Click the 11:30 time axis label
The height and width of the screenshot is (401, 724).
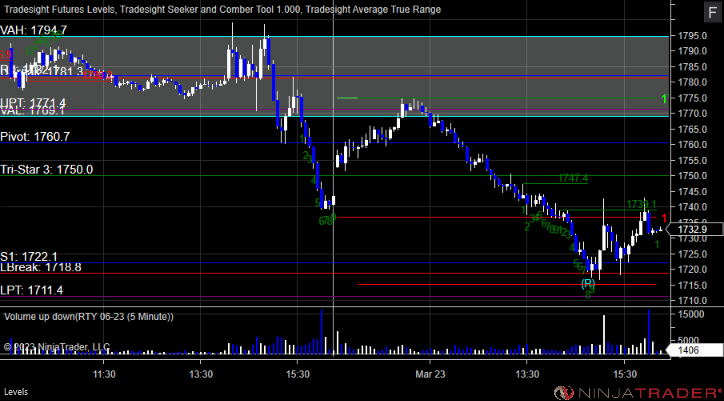click(x=103, y=374)
